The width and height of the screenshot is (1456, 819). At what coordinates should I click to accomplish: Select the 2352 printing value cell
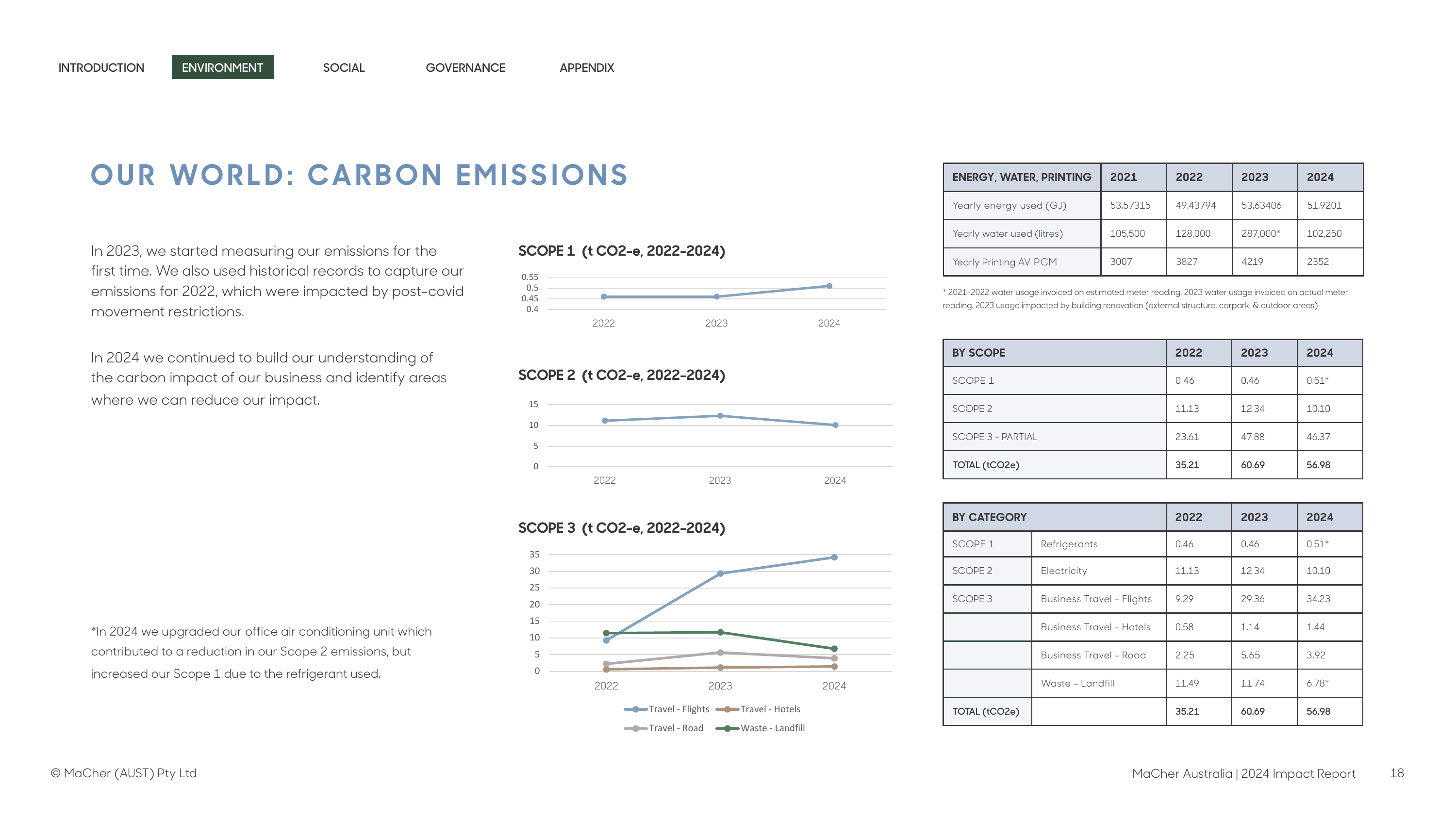(x=1330, y=262)
